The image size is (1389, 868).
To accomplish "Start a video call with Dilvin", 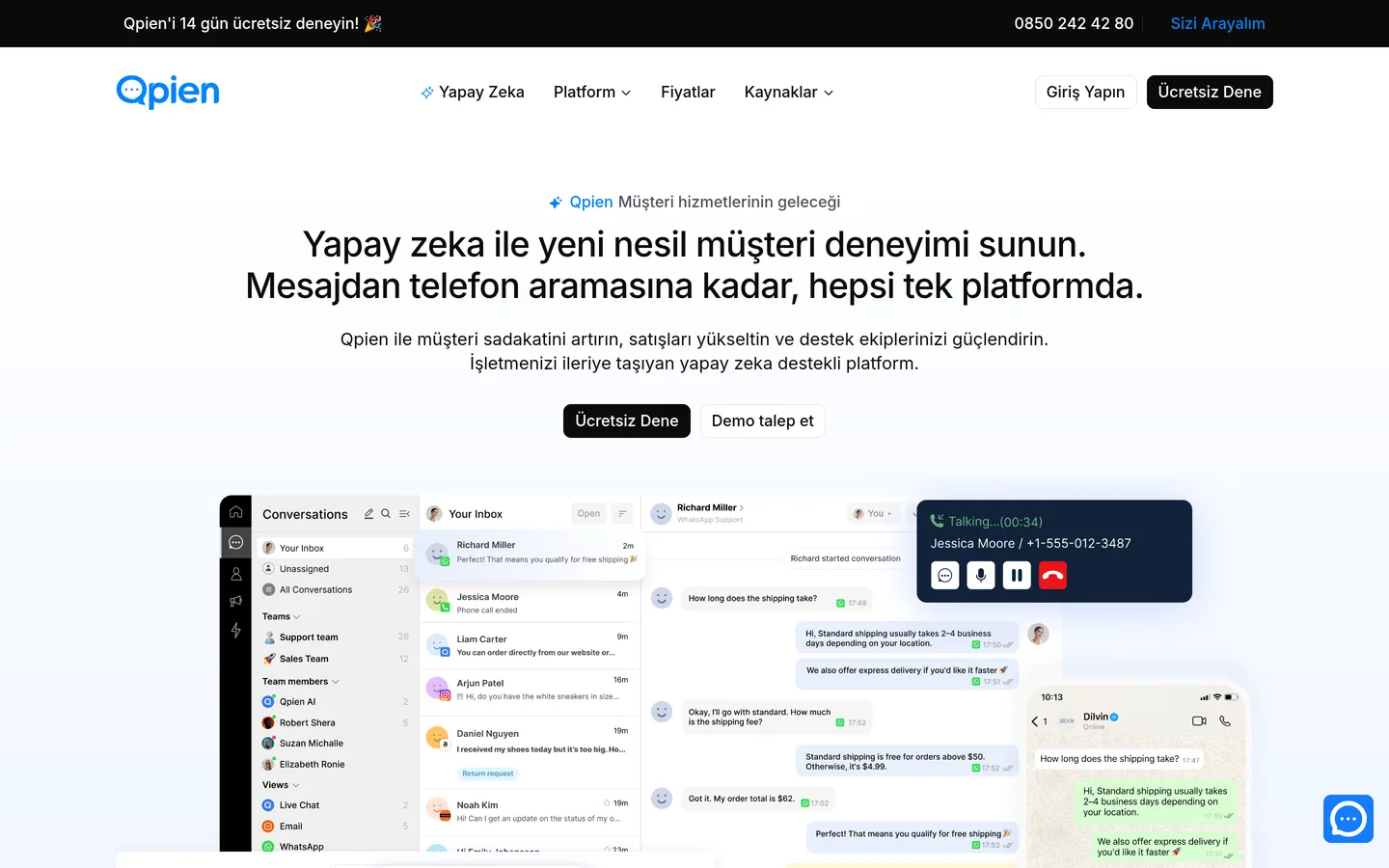I will 1199,720.
